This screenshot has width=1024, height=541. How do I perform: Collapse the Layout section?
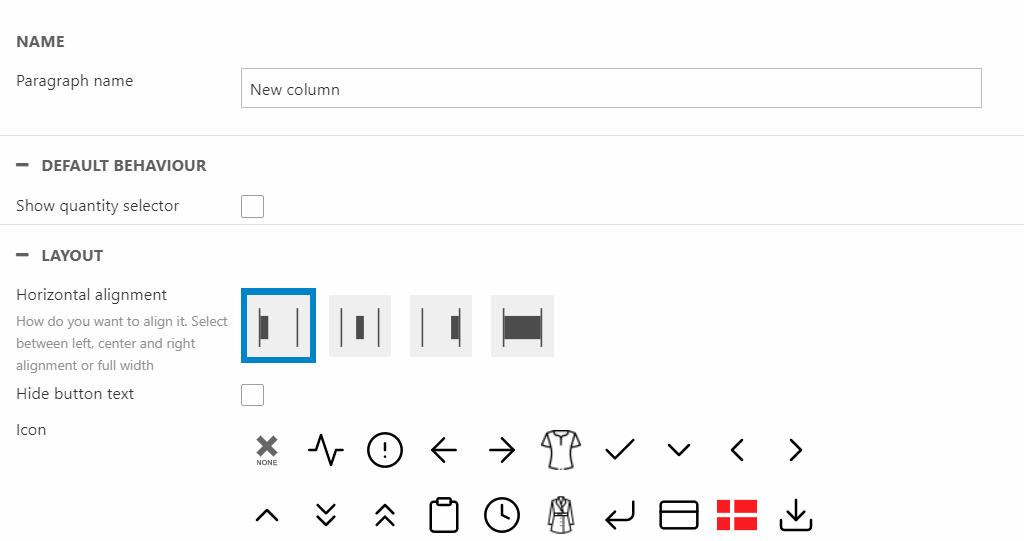[23, 255]
